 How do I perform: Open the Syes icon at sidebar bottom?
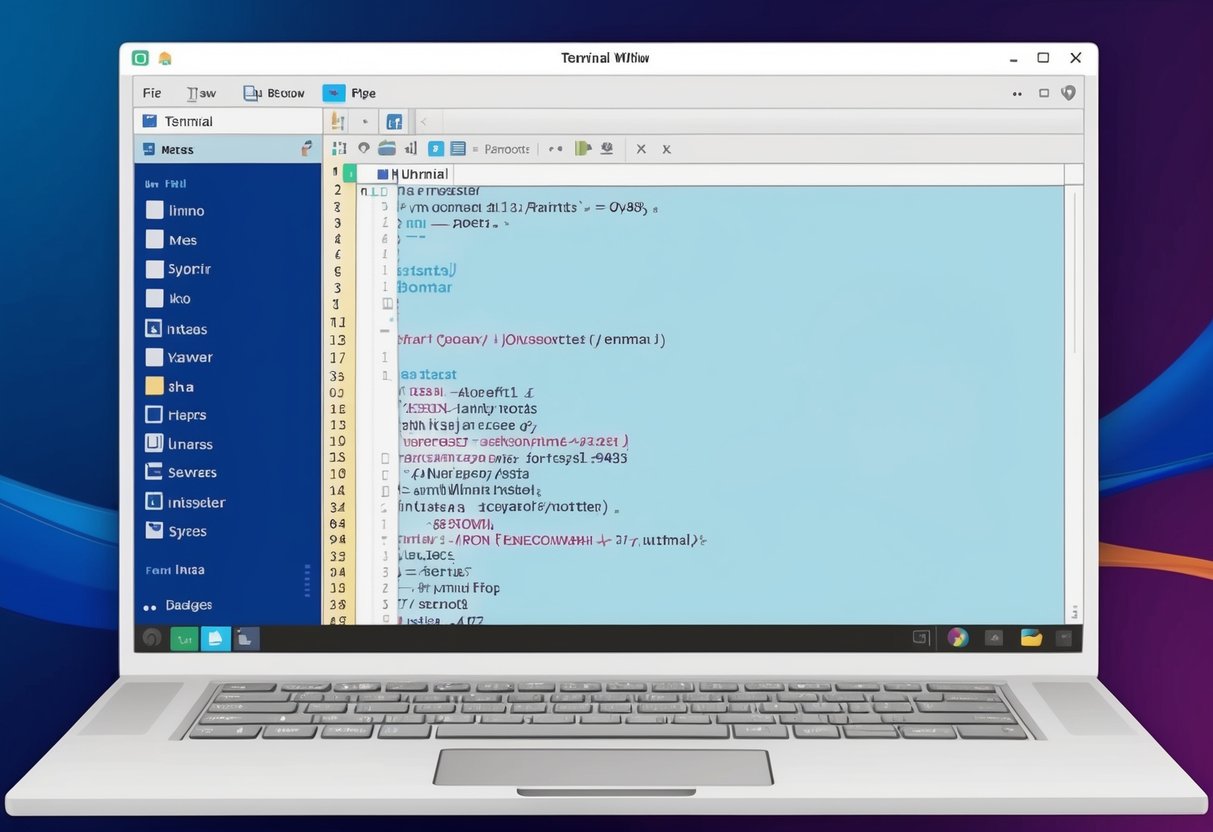tap(155, 531)
